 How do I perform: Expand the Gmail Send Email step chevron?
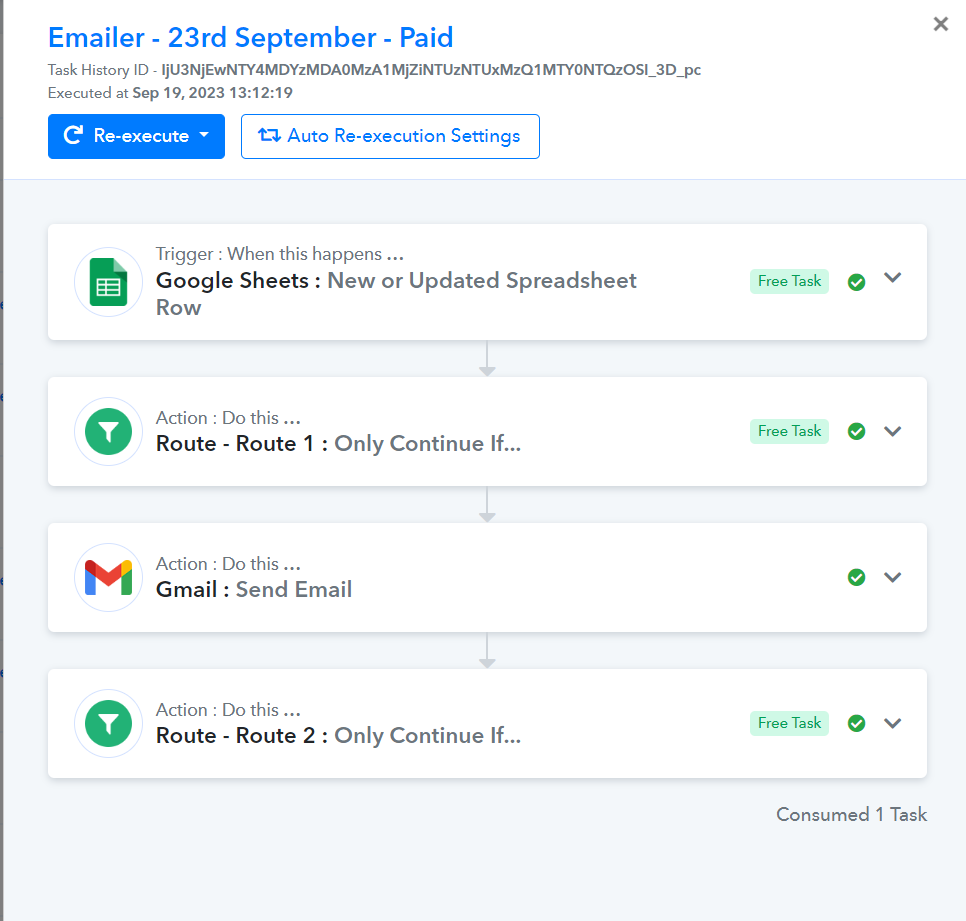click(893, 577)
